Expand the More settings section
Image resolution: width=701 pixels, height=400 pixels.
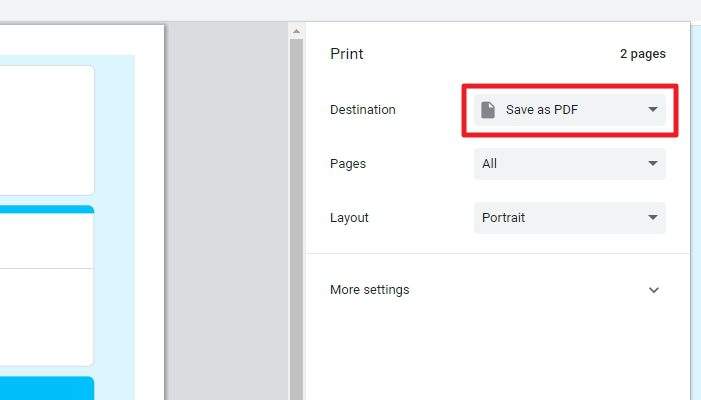494,290
